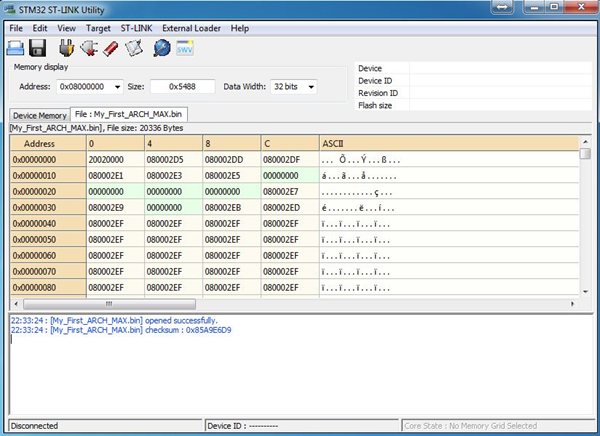Click the column header labeled 8
The height and width of the screenshot is (436, 600).
tap(232, 144)
